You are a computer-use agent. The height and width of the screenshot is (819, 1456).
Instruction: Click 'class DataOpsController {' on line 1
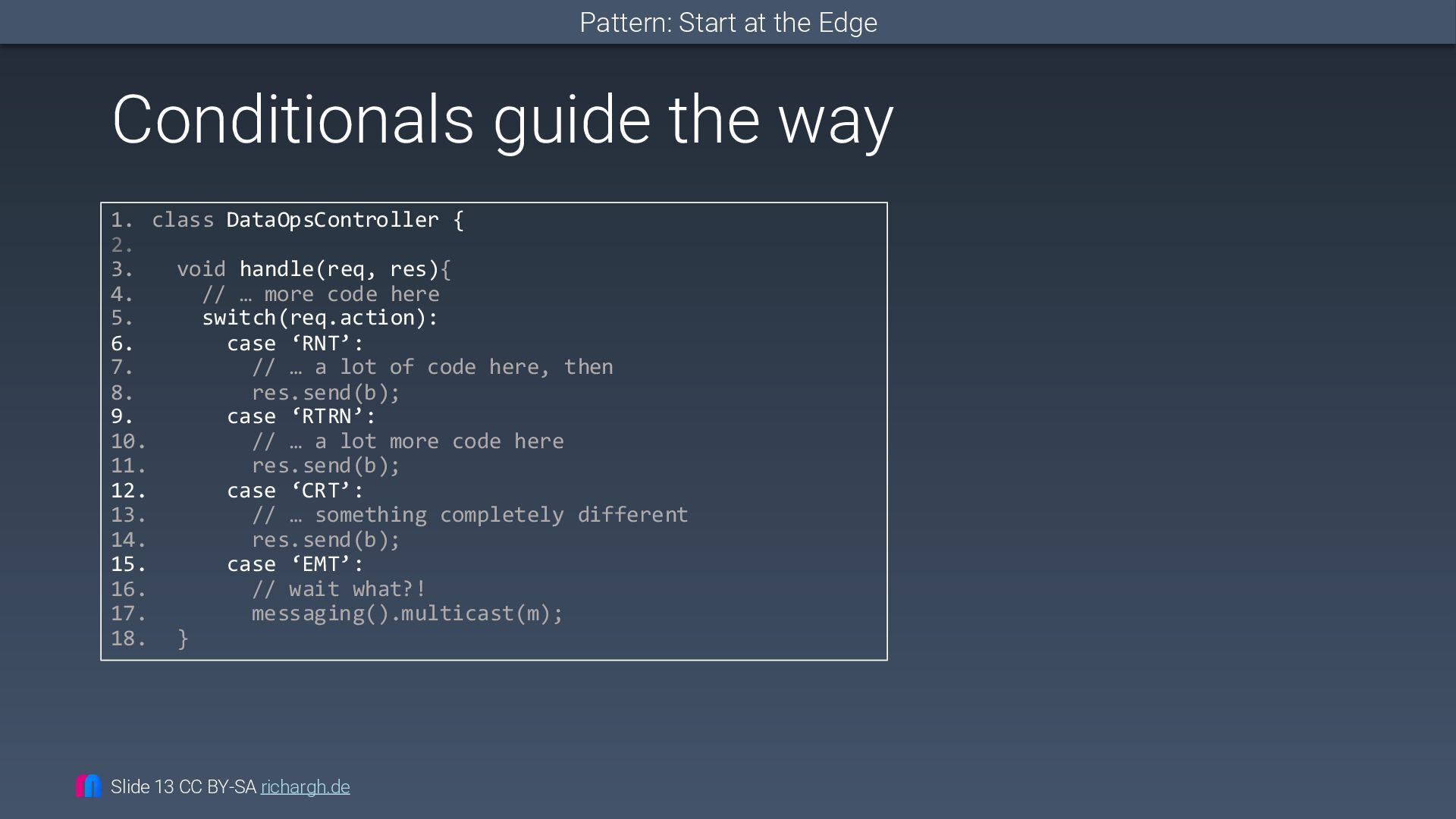308,220
